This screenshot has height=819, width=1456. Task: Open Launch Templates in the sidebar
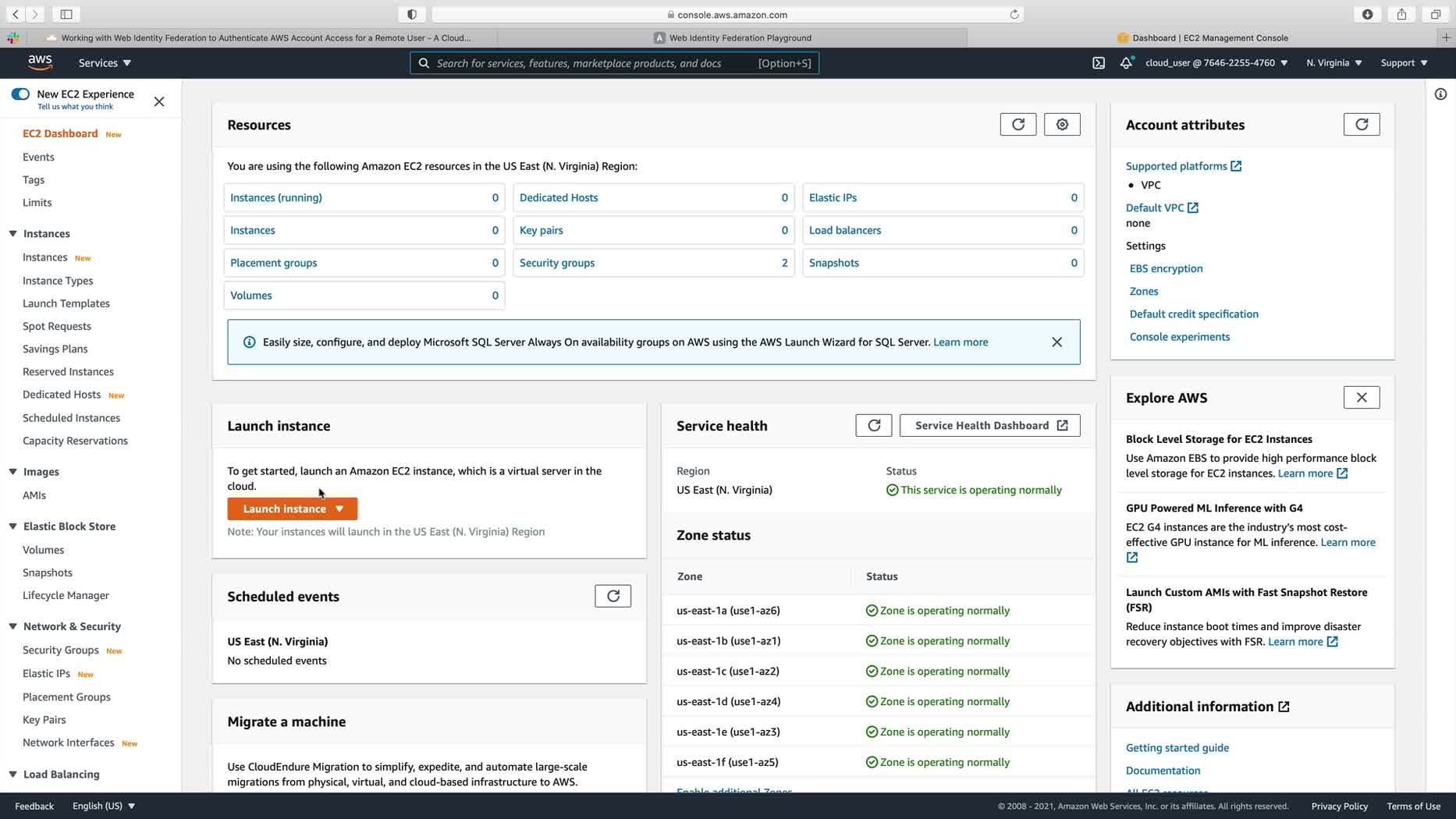point(66,303)
